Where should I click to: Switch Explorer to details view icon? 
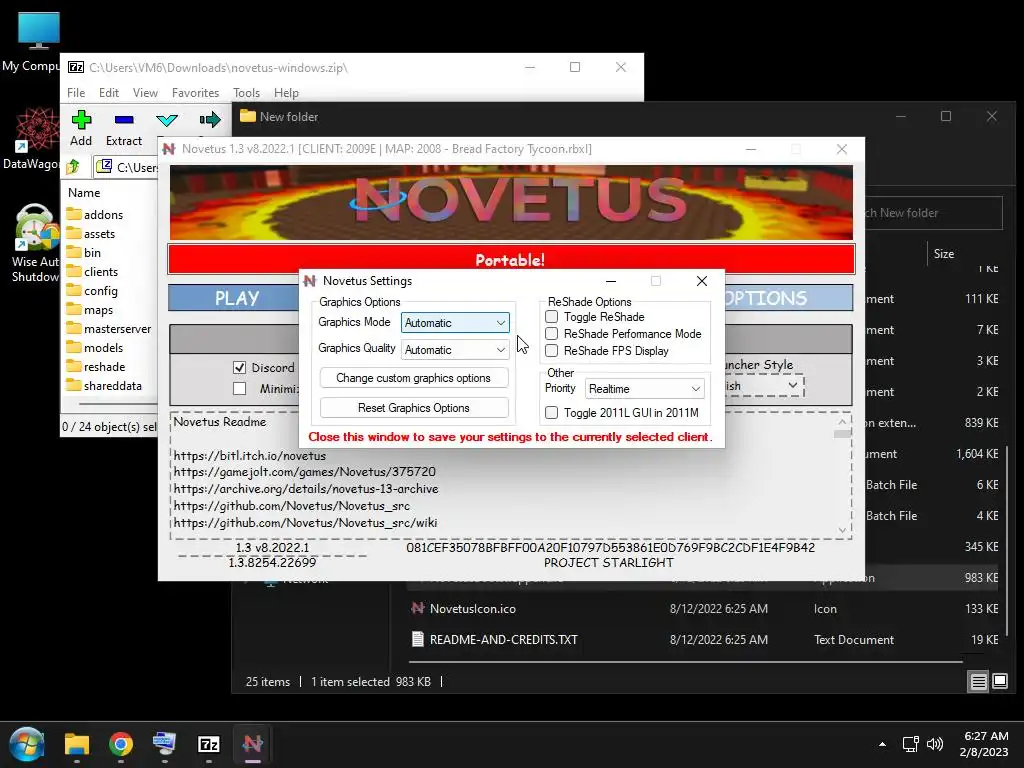978,681
